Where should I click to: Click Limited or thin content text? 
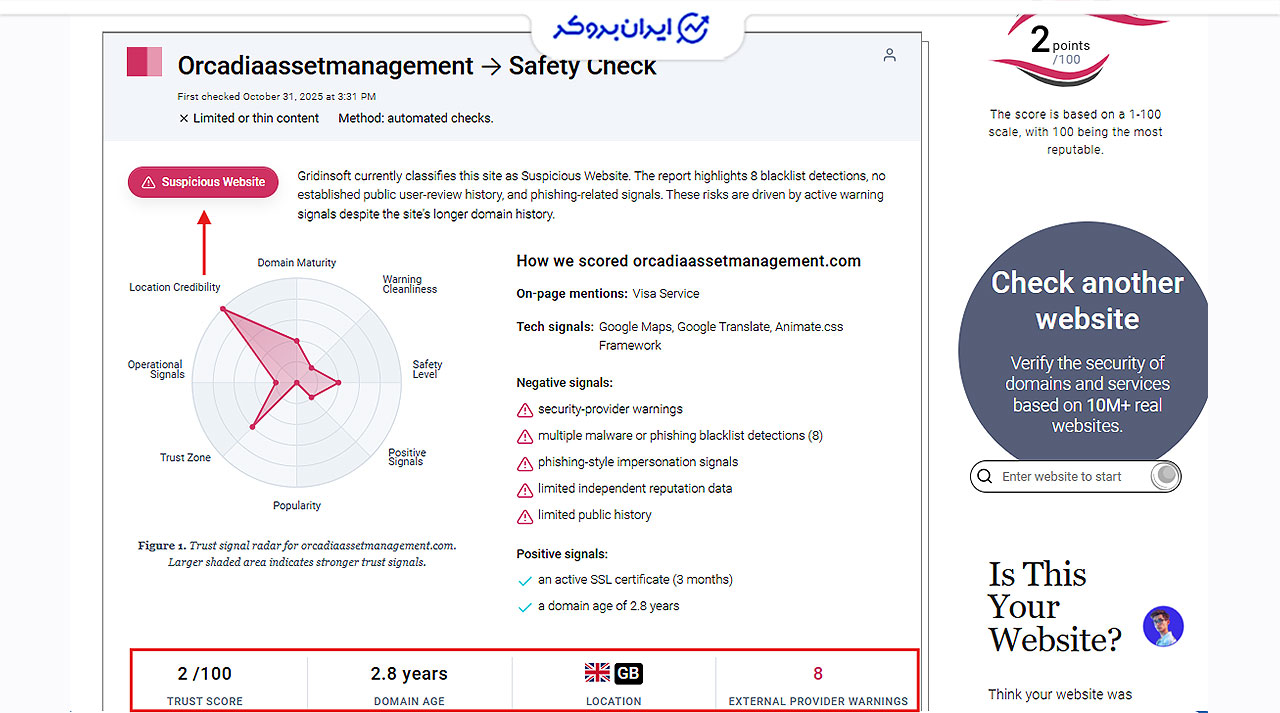coord(256,118)
